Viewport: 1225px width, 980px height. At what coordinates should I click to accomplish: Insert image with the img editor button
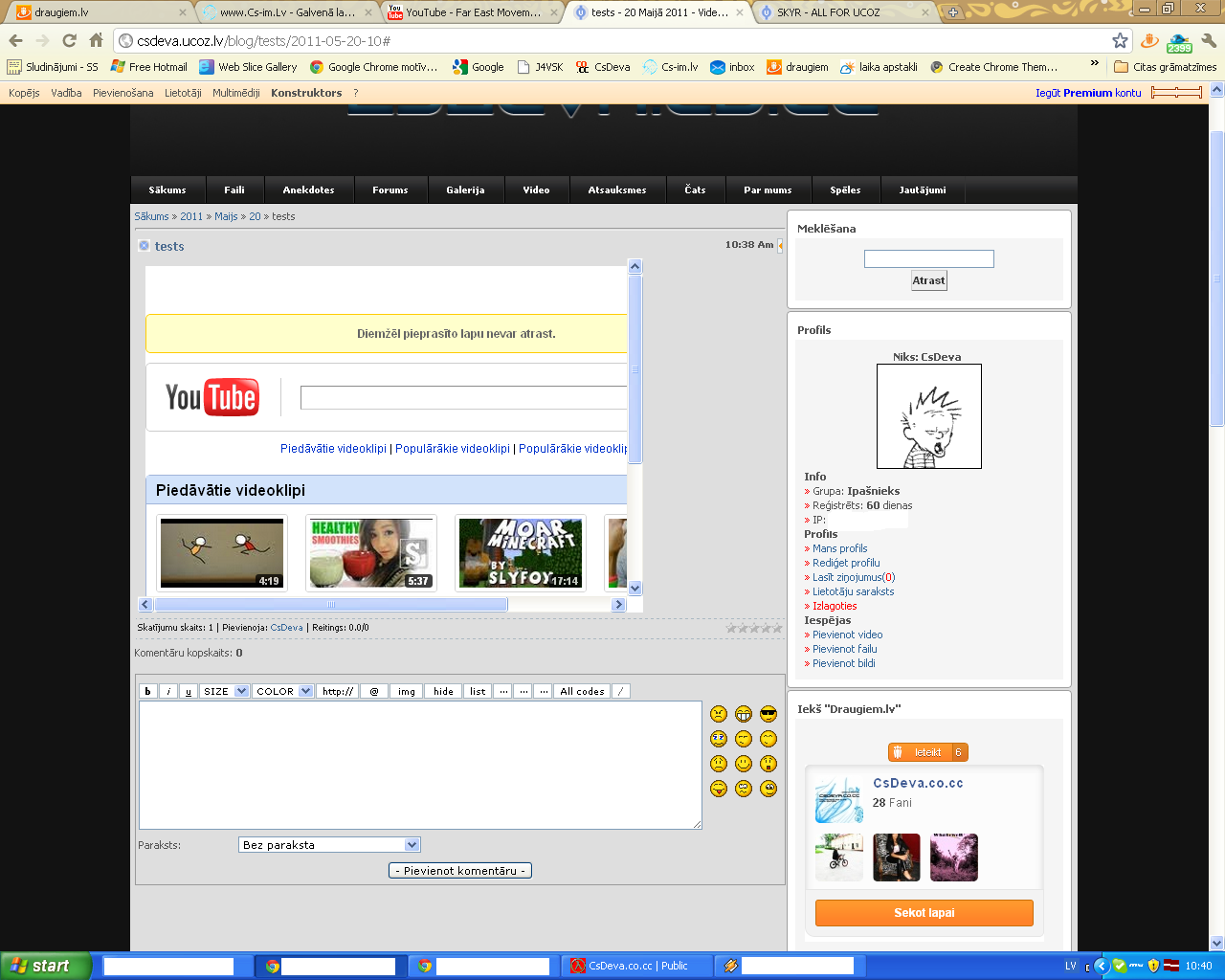pyautogui.click(x=407, y=691)
